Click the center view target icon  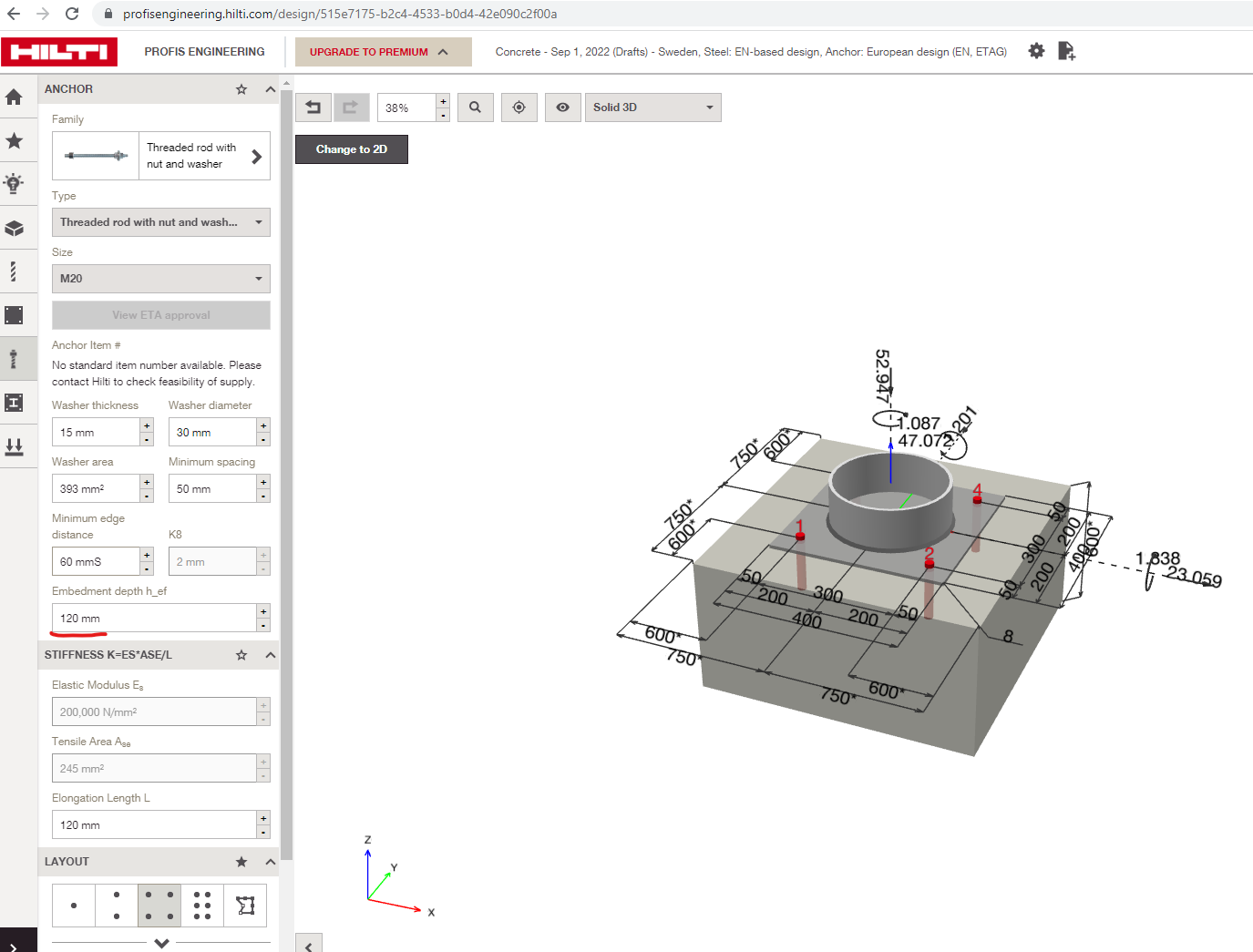(519, 107)
